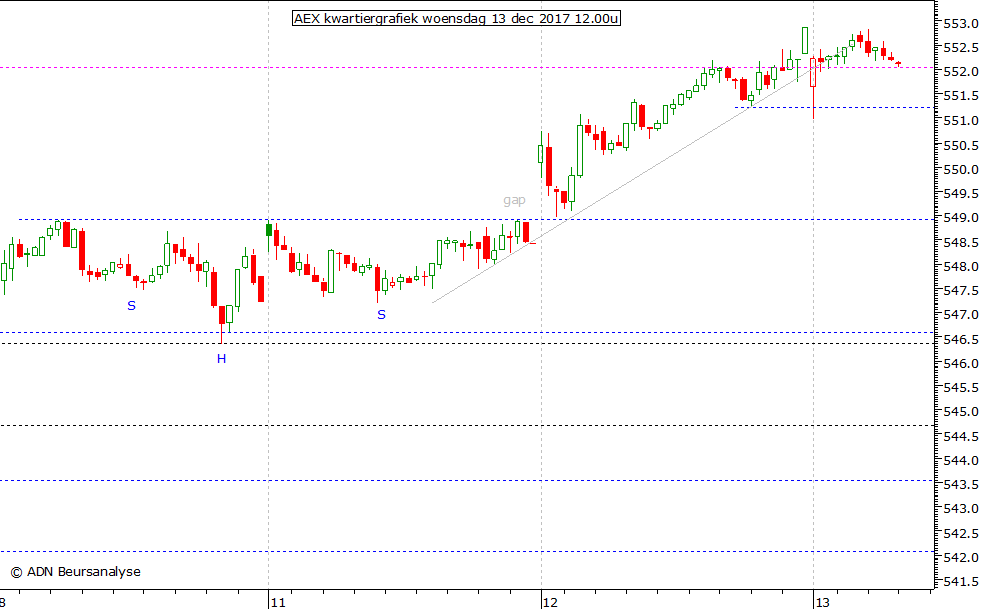Click the 550.0 price axis label

961,169
